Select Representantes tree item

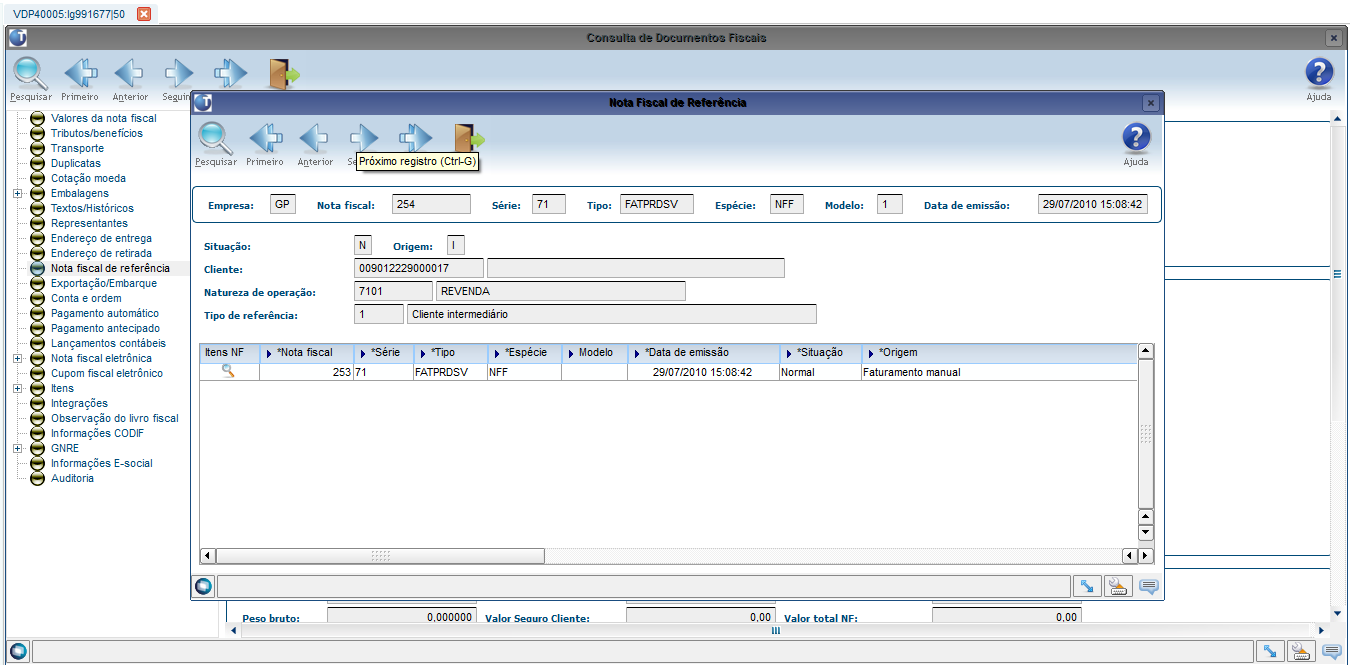coord(89,223)
